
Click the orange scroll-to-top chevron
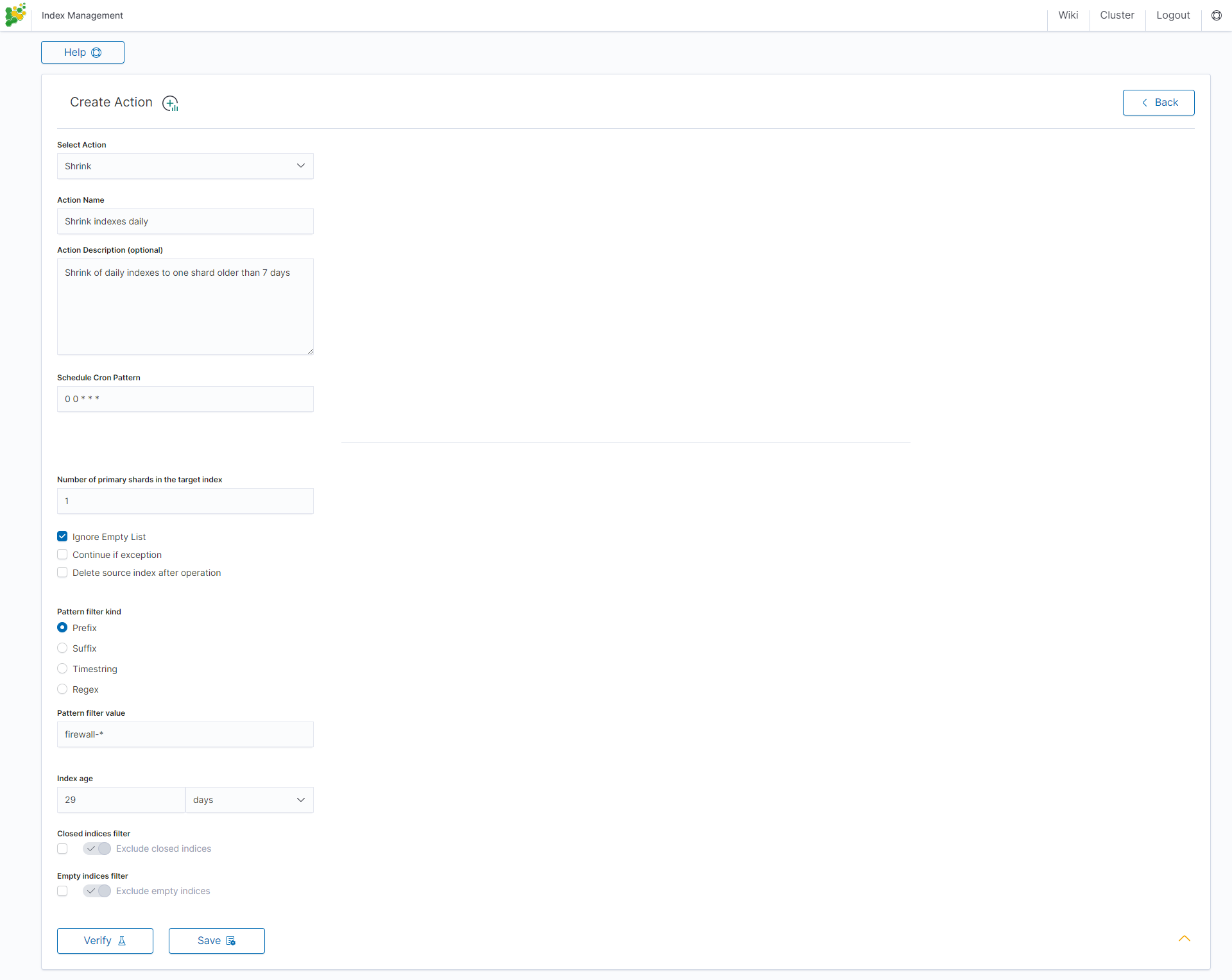[x=1184, y=938]
